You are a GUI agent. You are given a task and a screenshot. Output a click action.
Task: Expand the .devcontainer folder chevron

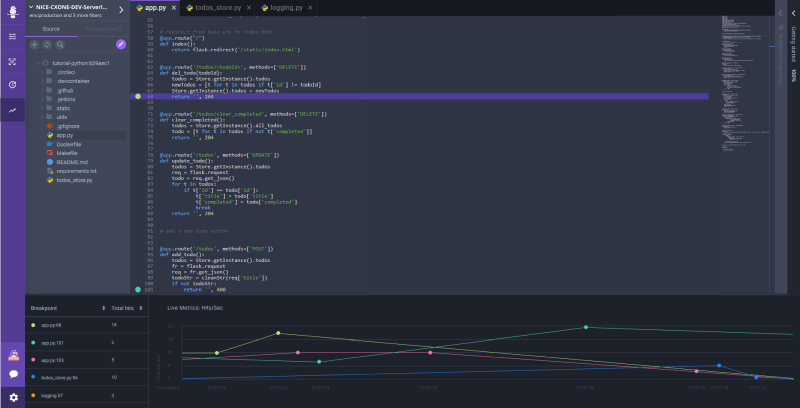point(42,81)
